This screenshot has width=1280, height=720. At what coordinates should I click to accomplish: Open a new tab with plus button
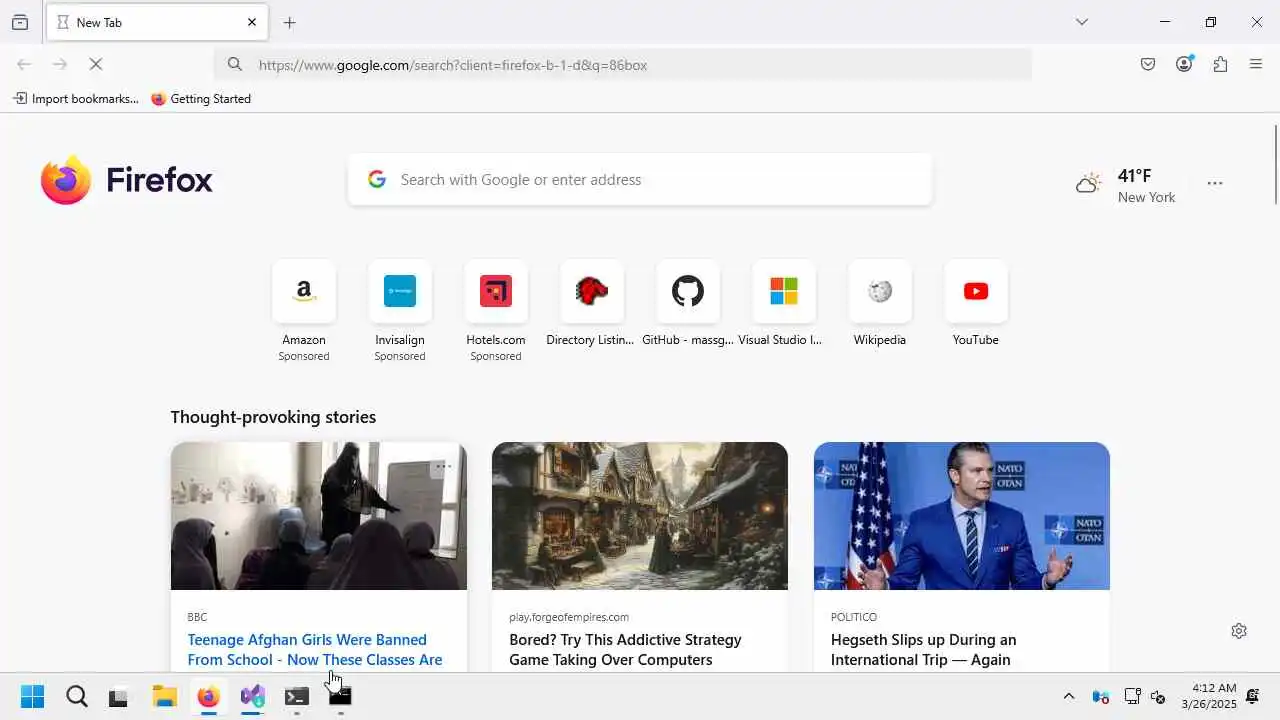(290, 22)
